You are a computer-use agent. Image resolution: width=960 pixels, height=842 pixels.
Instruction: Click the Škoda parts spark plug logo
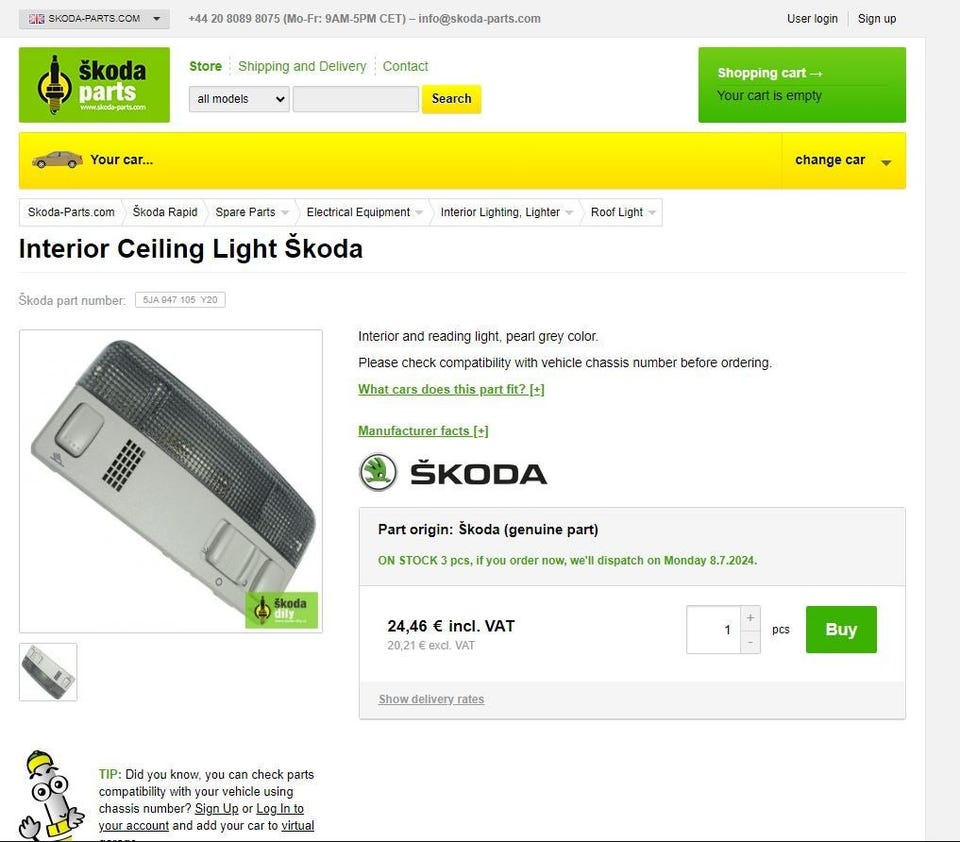94,85
